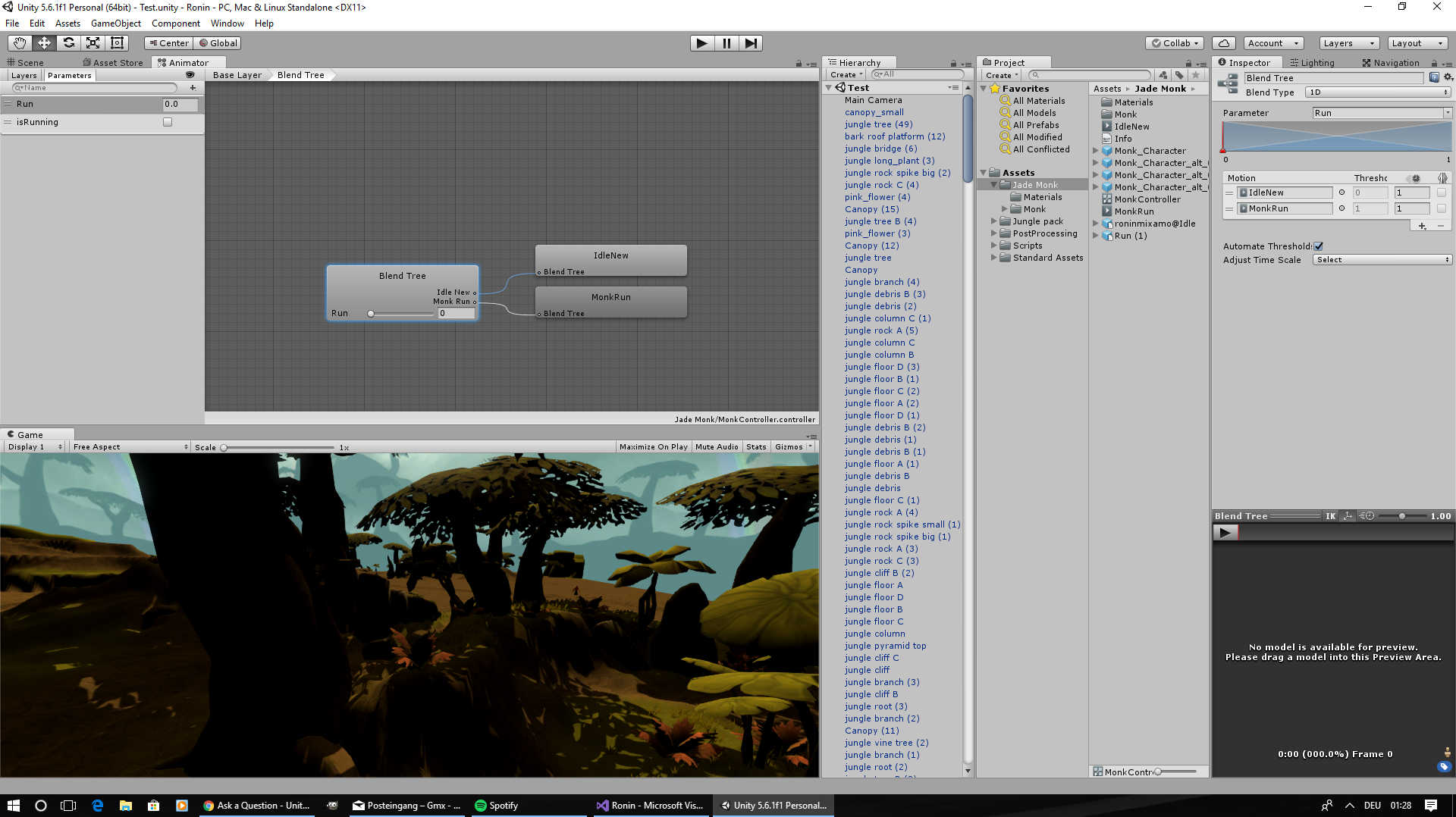Click the mirror column icon in Motion list

point(1442,178)
